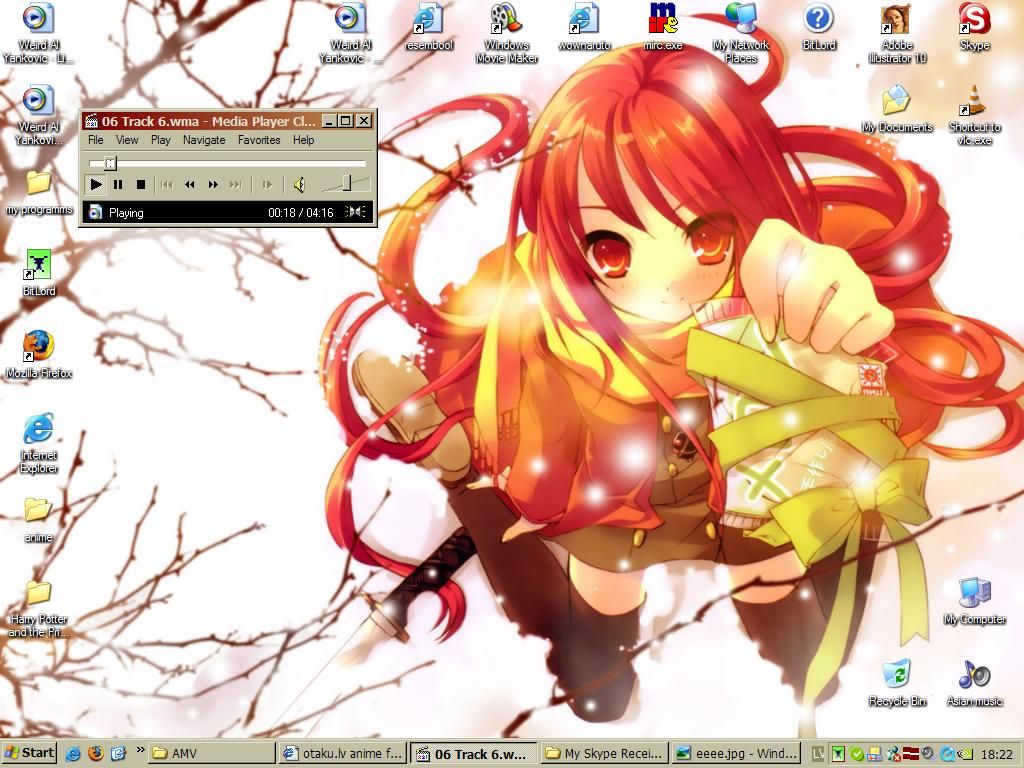Screen dimensions: 1024x768
Task: Click the 06 Track 6.w... taskbar button
Action: pos(474,754)
